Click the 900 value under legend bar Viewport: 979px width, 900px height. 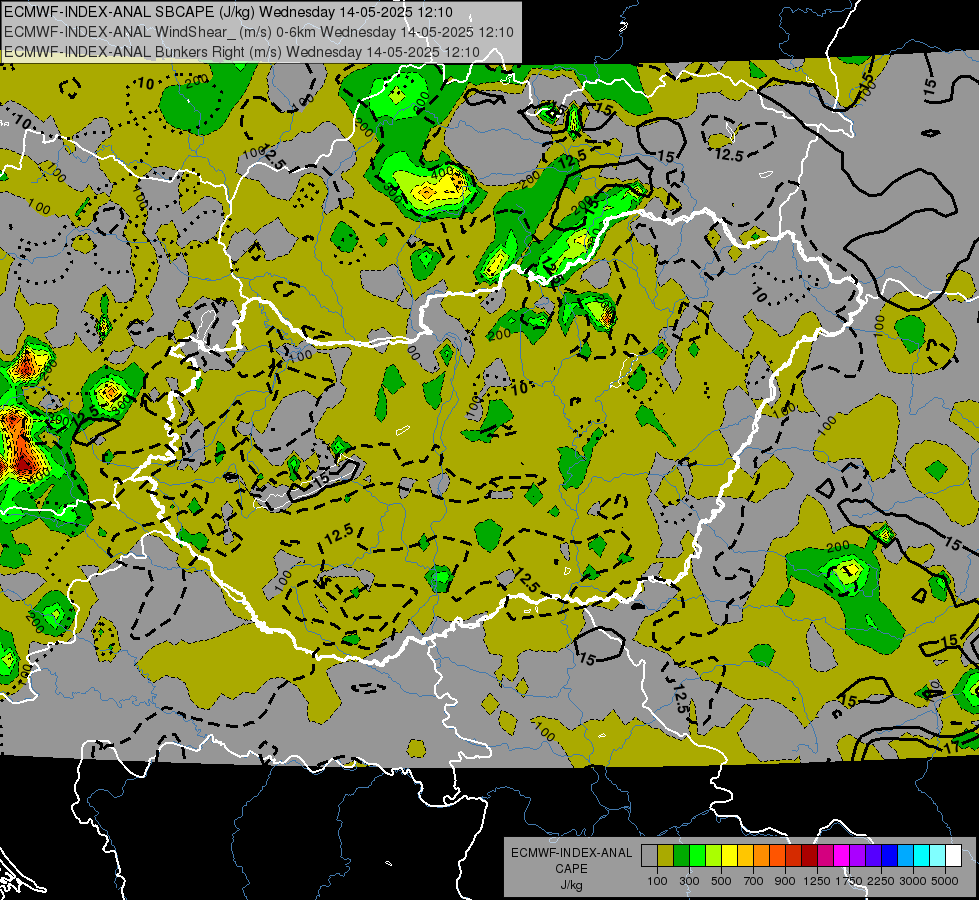[785, 881]
